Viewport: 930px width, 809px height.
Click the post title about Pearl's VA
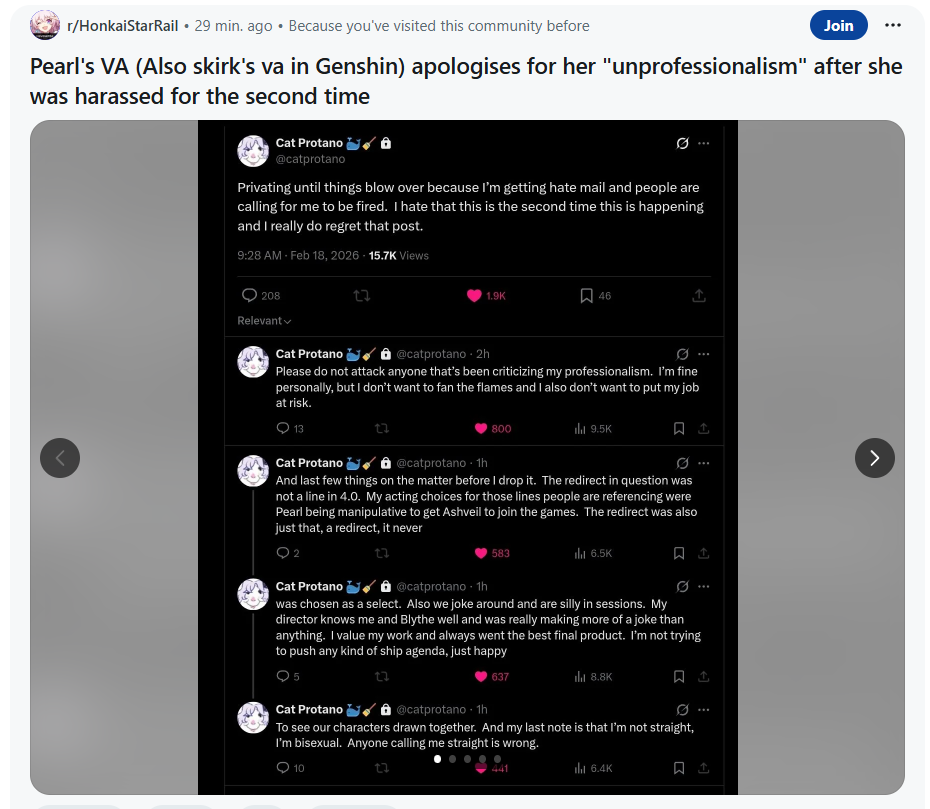pyautogui.click(x=466, y=81)
